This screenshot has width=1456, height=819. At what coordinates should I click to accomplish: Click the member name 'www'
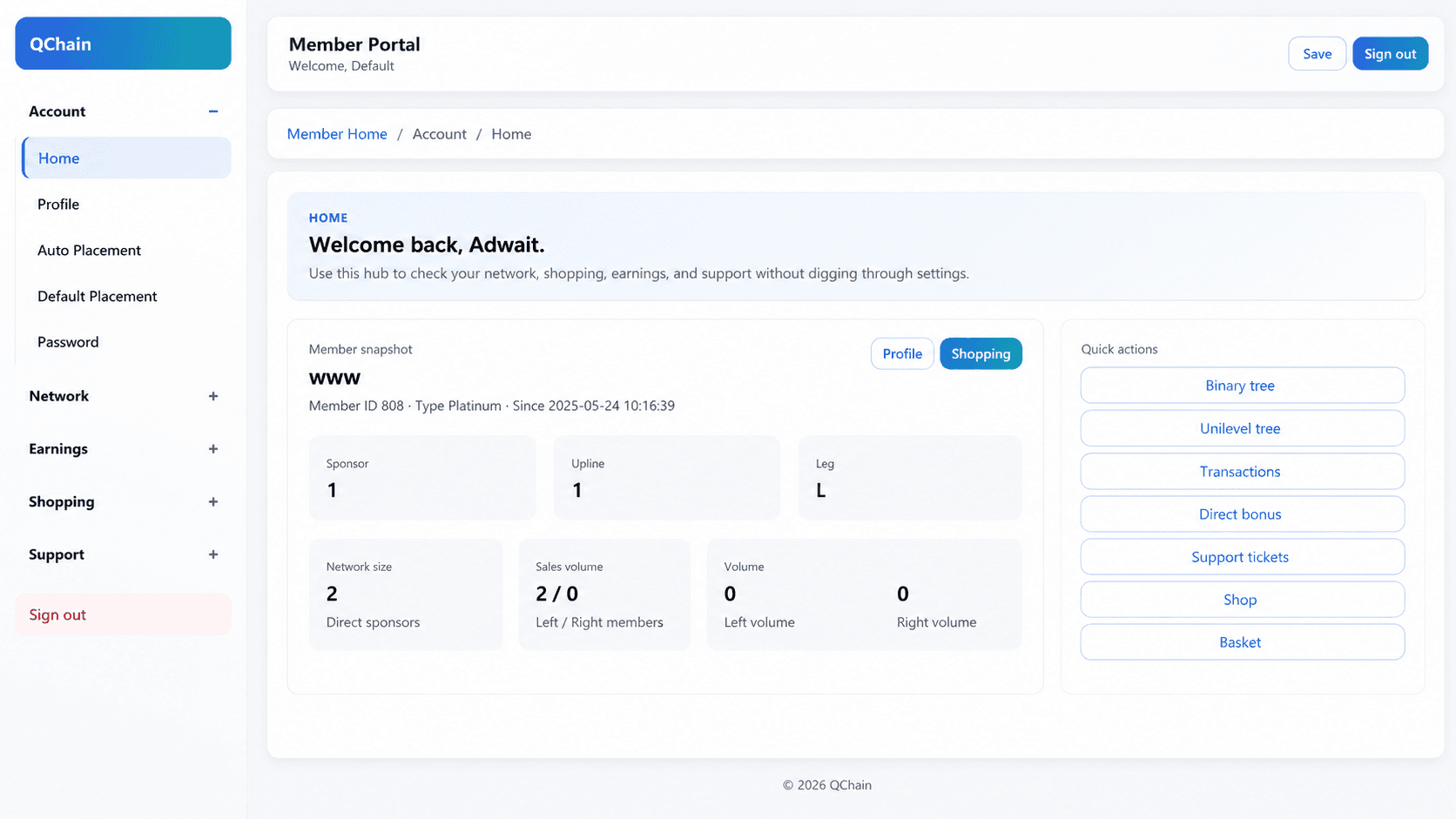click(x=334, y=379)
